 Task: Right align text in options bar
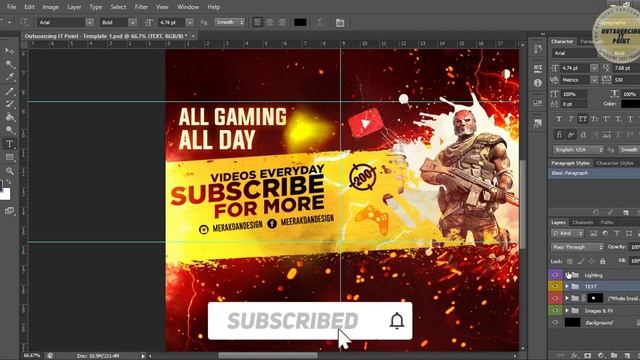pyautogui.click(x=282, y=22)
